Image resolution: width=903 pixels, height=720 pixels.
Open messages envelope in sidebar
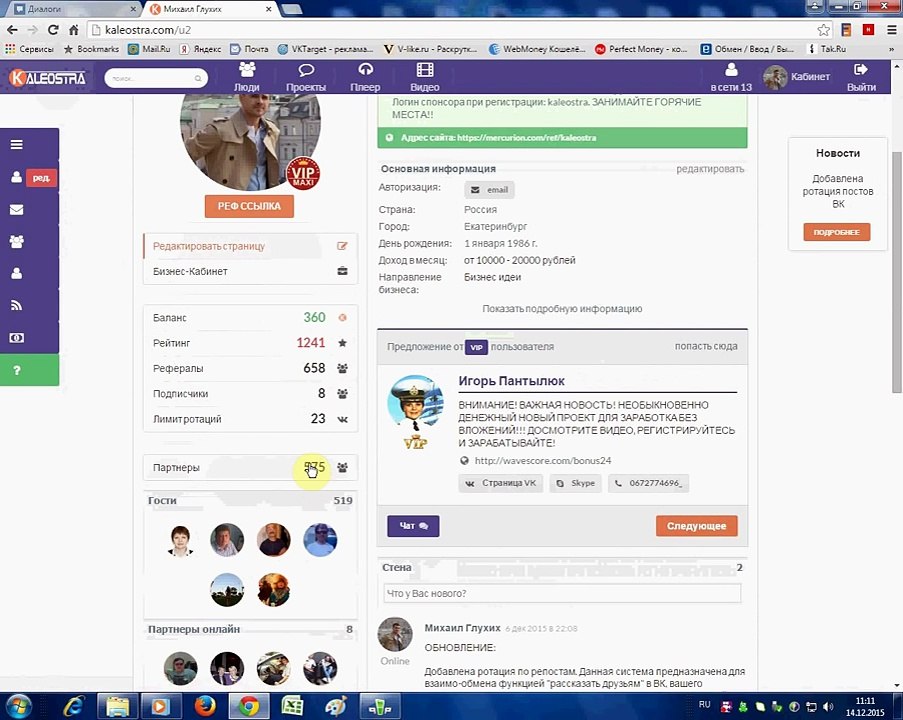pos(17,210)
